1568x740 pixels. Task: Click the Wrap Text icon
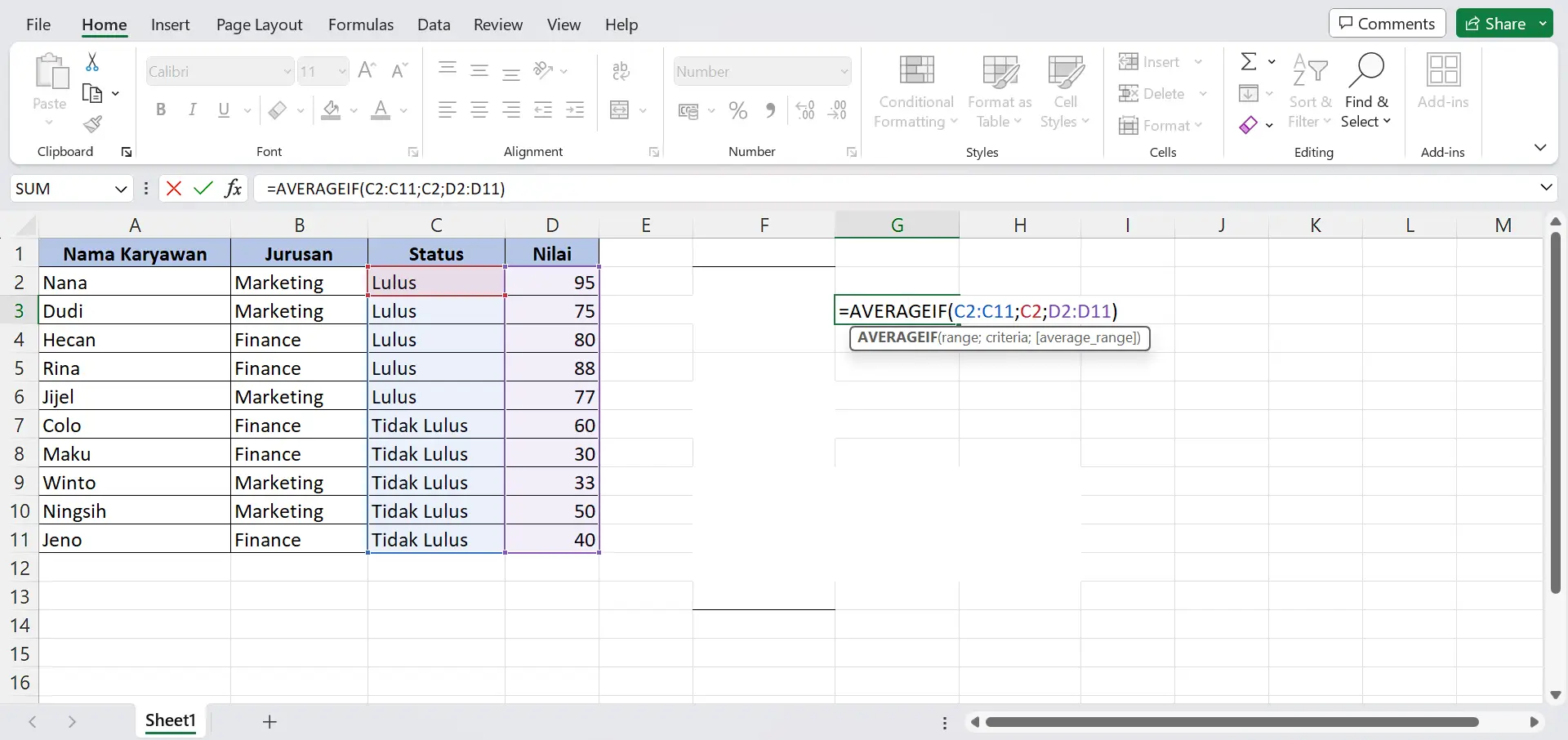[x=621, y=71]
